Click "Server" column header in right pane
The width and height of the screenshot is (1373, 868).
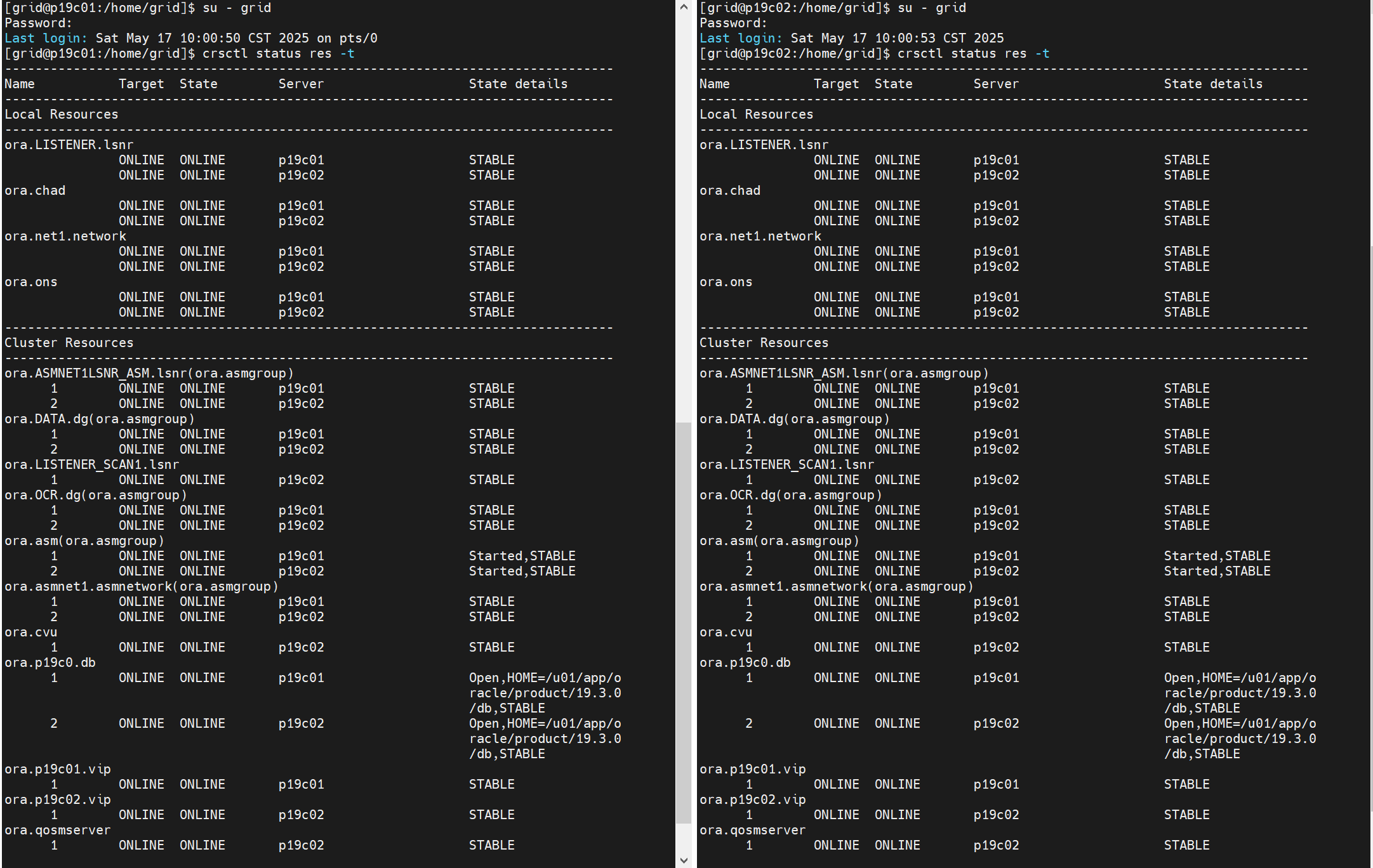point(996,84)
